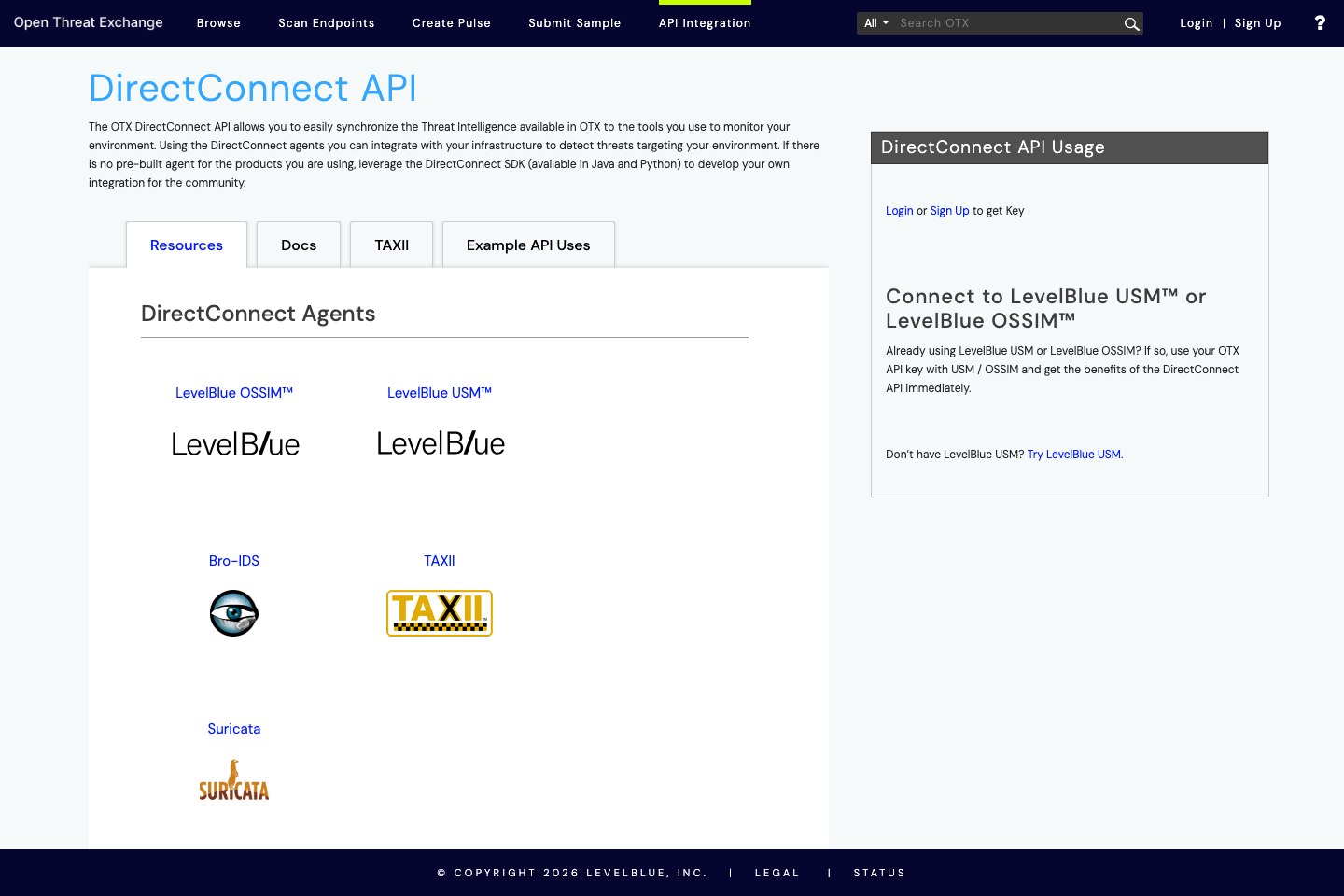Click the search magnifier icon
This screenshot has width=1344, height=896.
coord(1131,22)
